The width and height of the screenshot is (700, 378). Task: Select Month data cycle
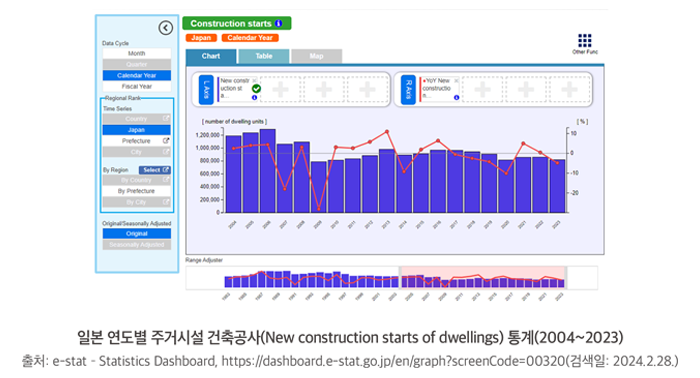pos(137,53)
